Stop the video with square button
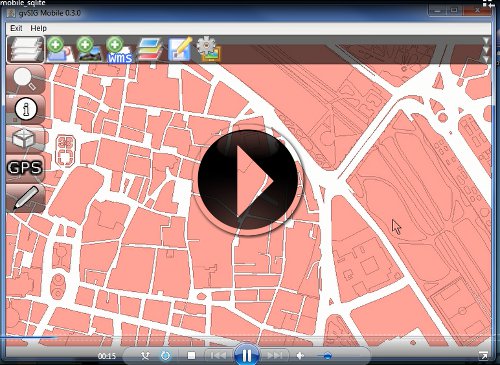Viewport: 500px width, 365px height. tap(191, 356)
